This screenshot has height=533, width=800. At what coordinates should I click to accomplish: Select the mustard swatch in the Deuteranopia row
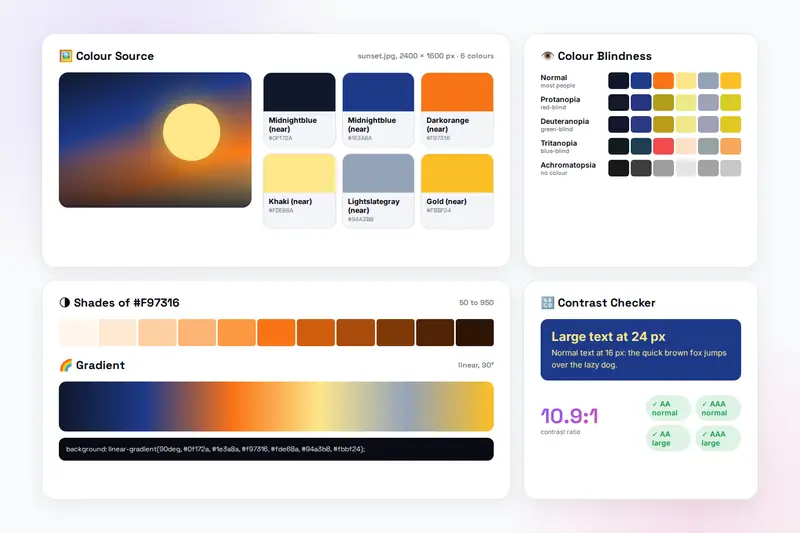(x=663, y=124)
